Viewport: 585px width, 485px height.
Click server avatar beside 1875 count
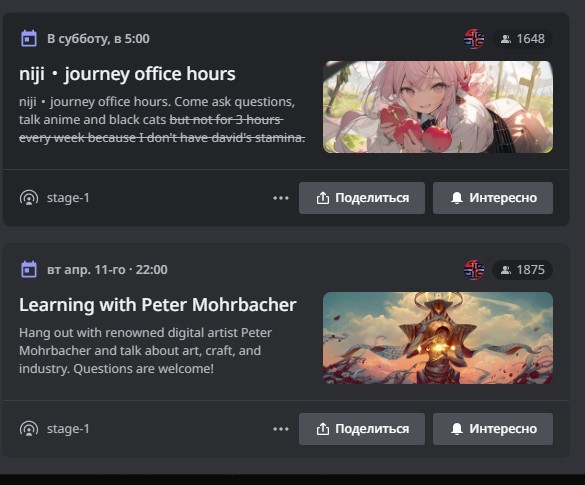tap(474, 270)
